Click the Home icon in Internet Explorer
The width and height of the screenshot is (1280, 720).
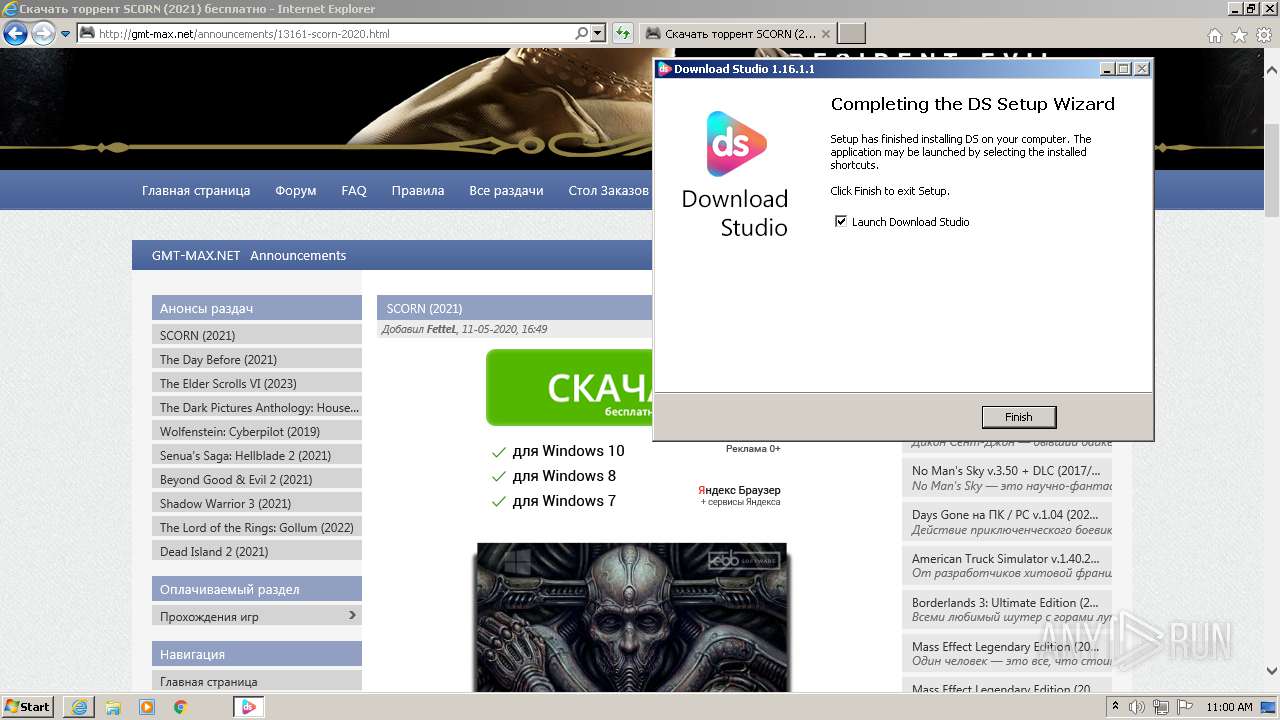[1214, 35]
